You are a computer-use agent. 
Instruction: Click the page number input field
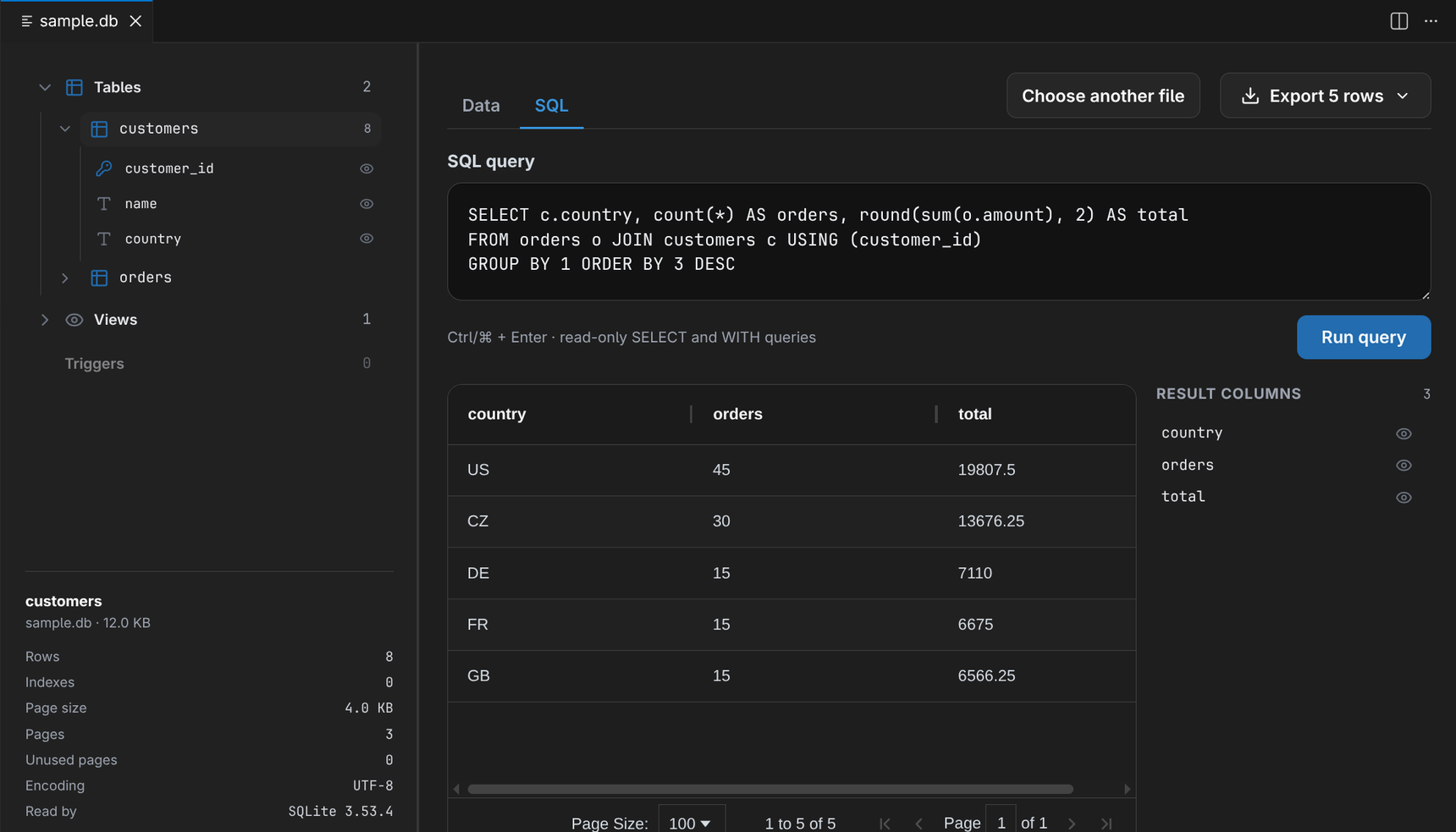tap(1001, 822)
